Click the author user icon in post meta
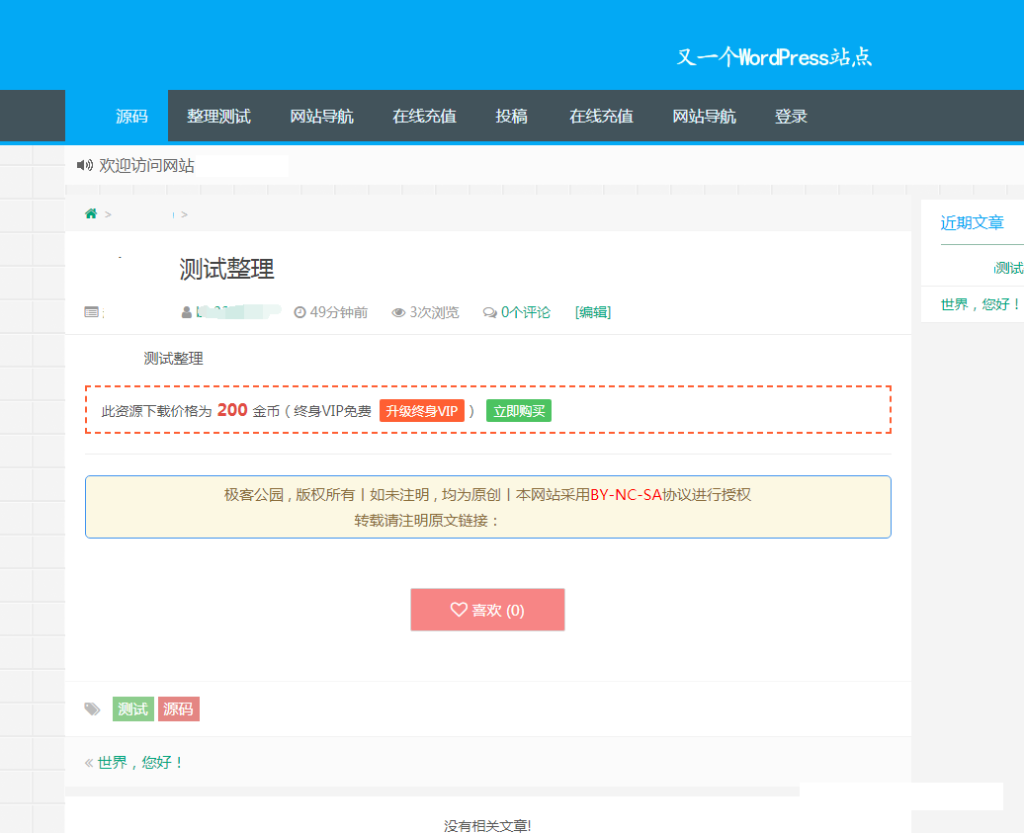This screenshot has height=833, width=1024. click(186, 311)
